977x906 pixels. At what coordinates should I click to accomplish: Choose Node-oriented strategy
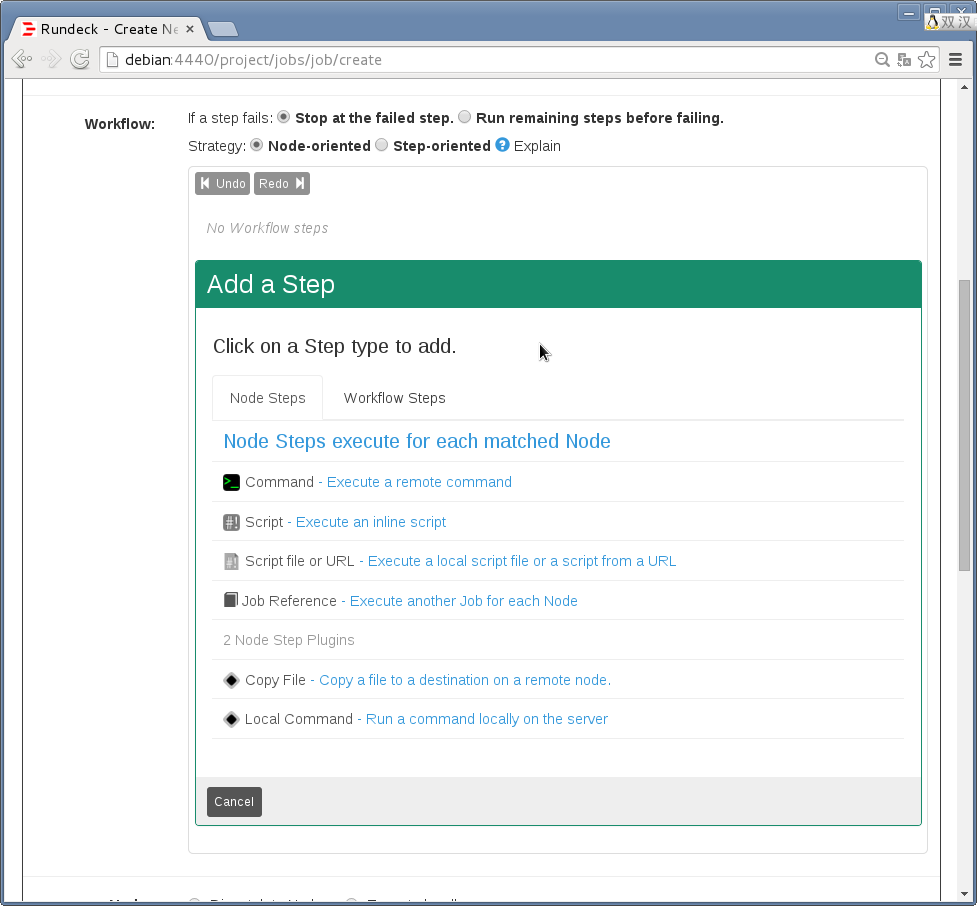coord(256,145)
